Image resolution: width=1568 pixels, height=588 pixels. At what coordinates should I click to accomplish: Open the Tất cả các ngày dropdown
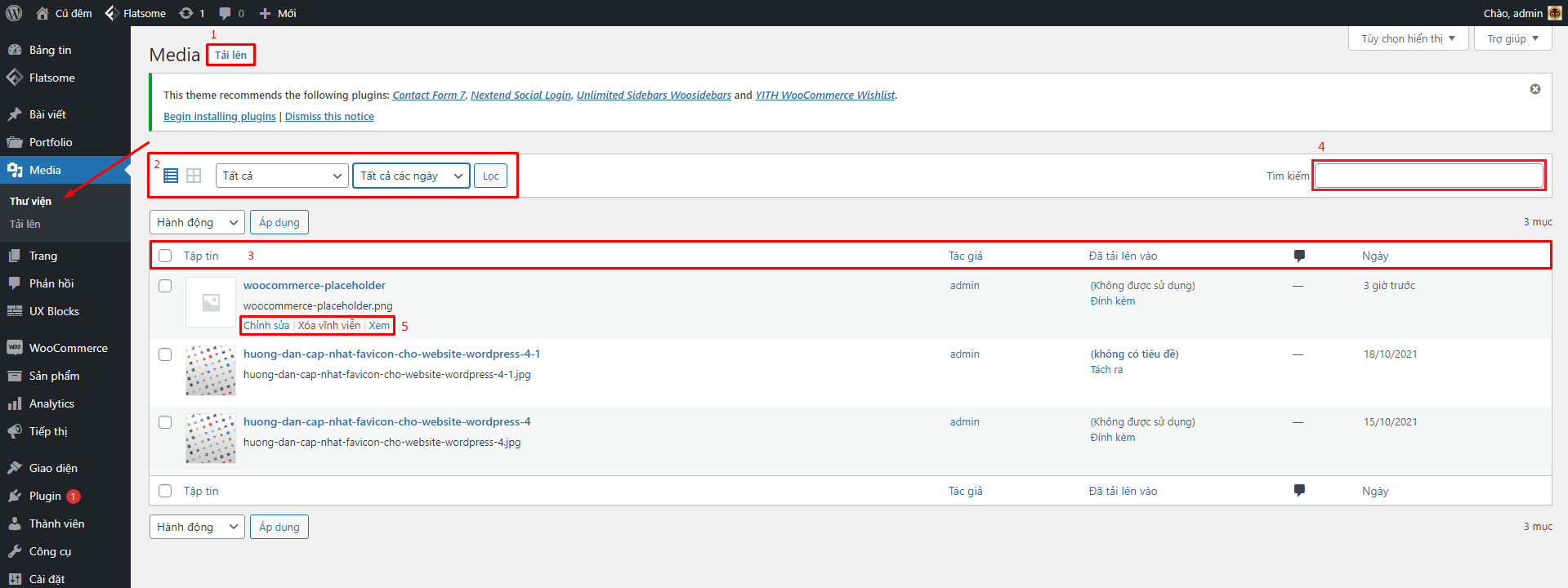tap(411, 176)
